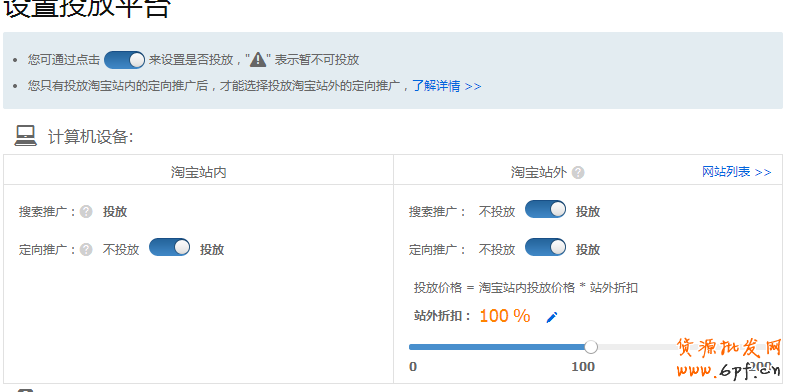Toggle 定向推广 switch under 淘宝站外

pos(545,247)
